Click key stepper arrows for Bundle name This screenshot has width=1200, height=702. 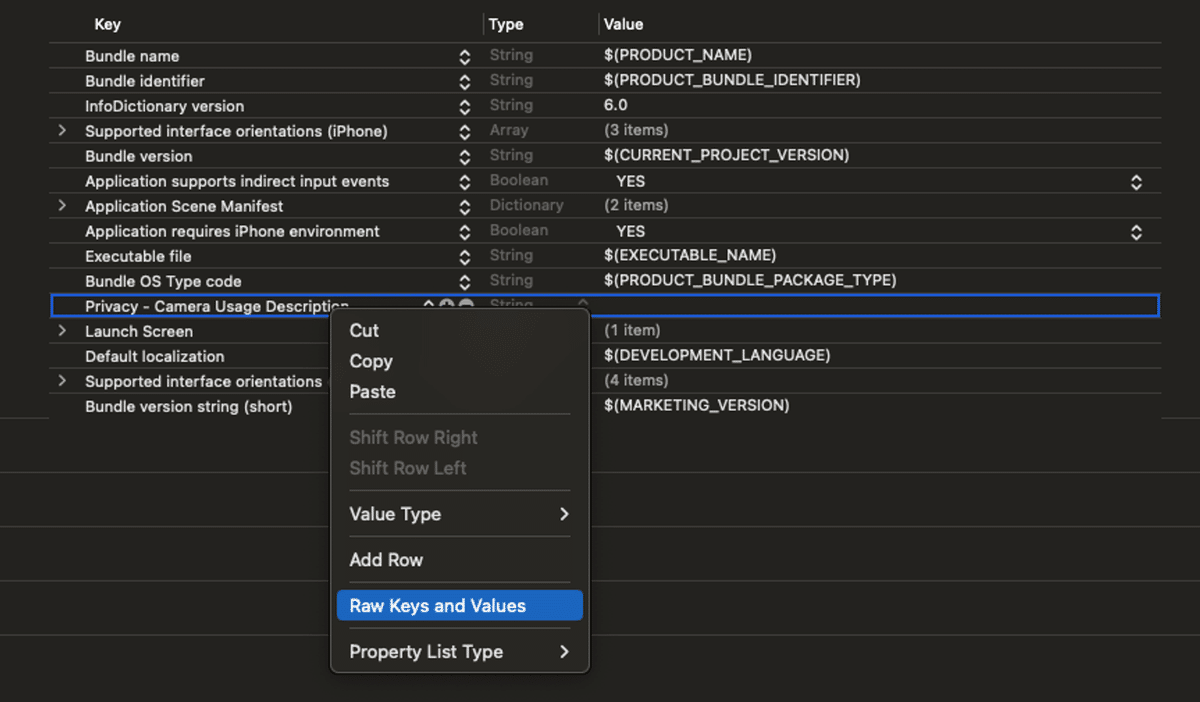click(x=465, y=56)
